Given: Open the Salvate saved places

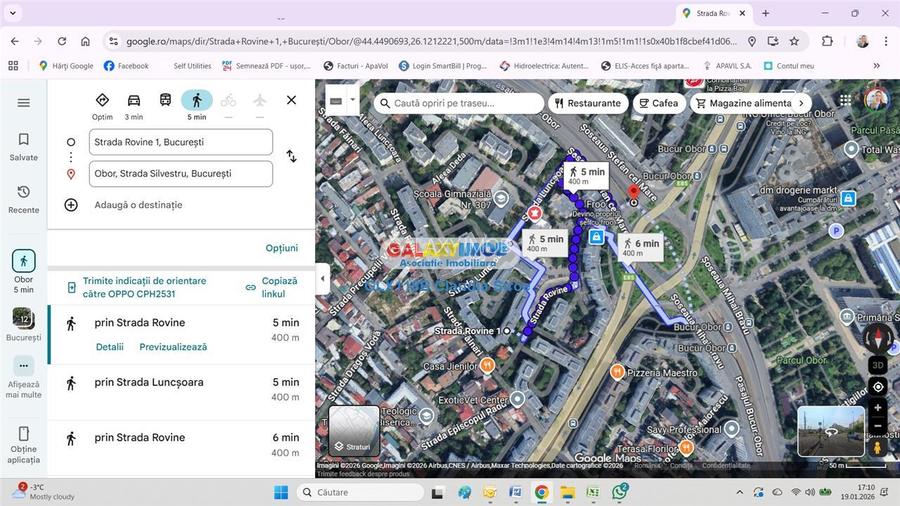Looking at the screenshot, I should (24, 147).
